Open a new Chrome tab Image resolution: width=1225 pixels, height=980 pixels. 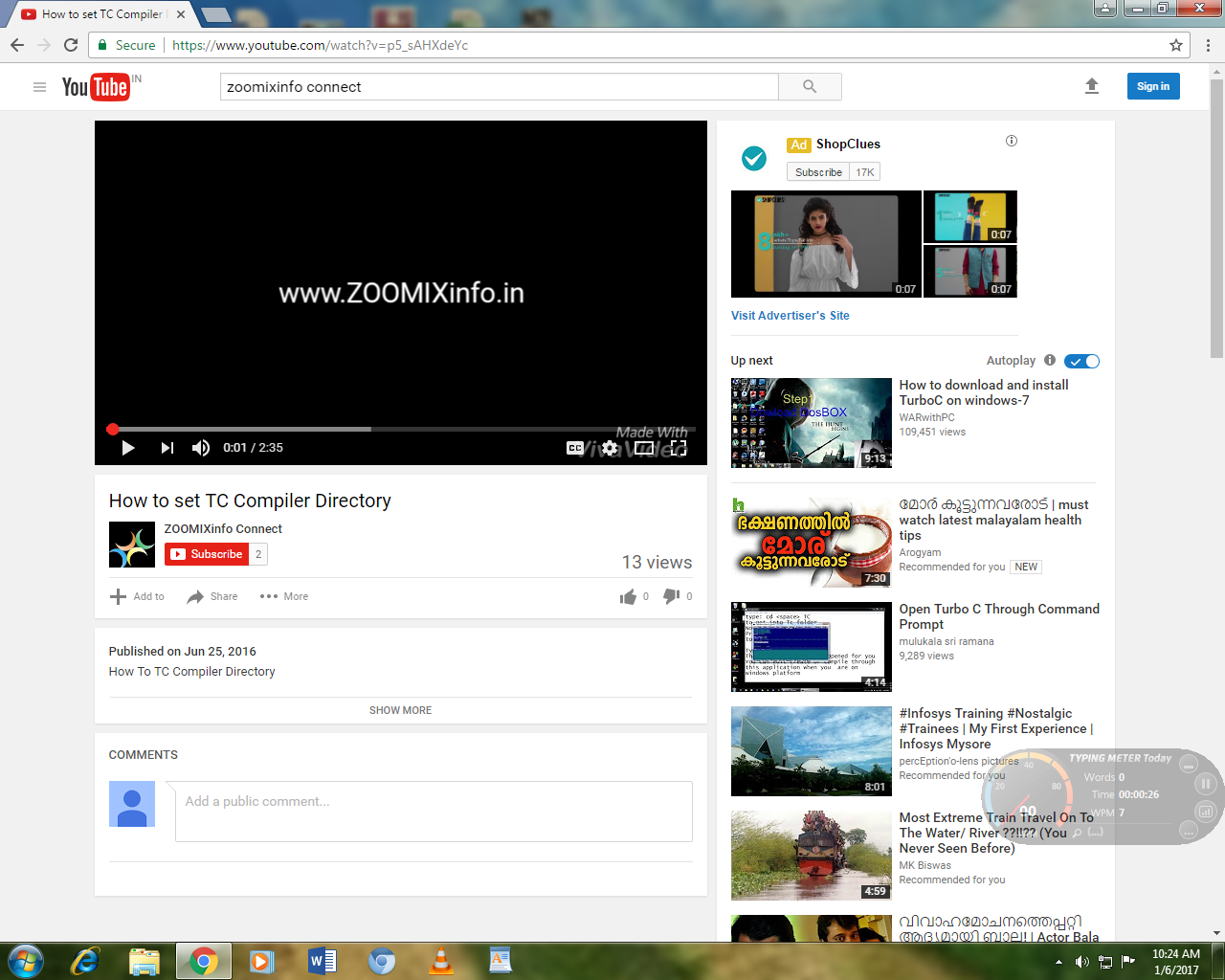click(216, 14)
